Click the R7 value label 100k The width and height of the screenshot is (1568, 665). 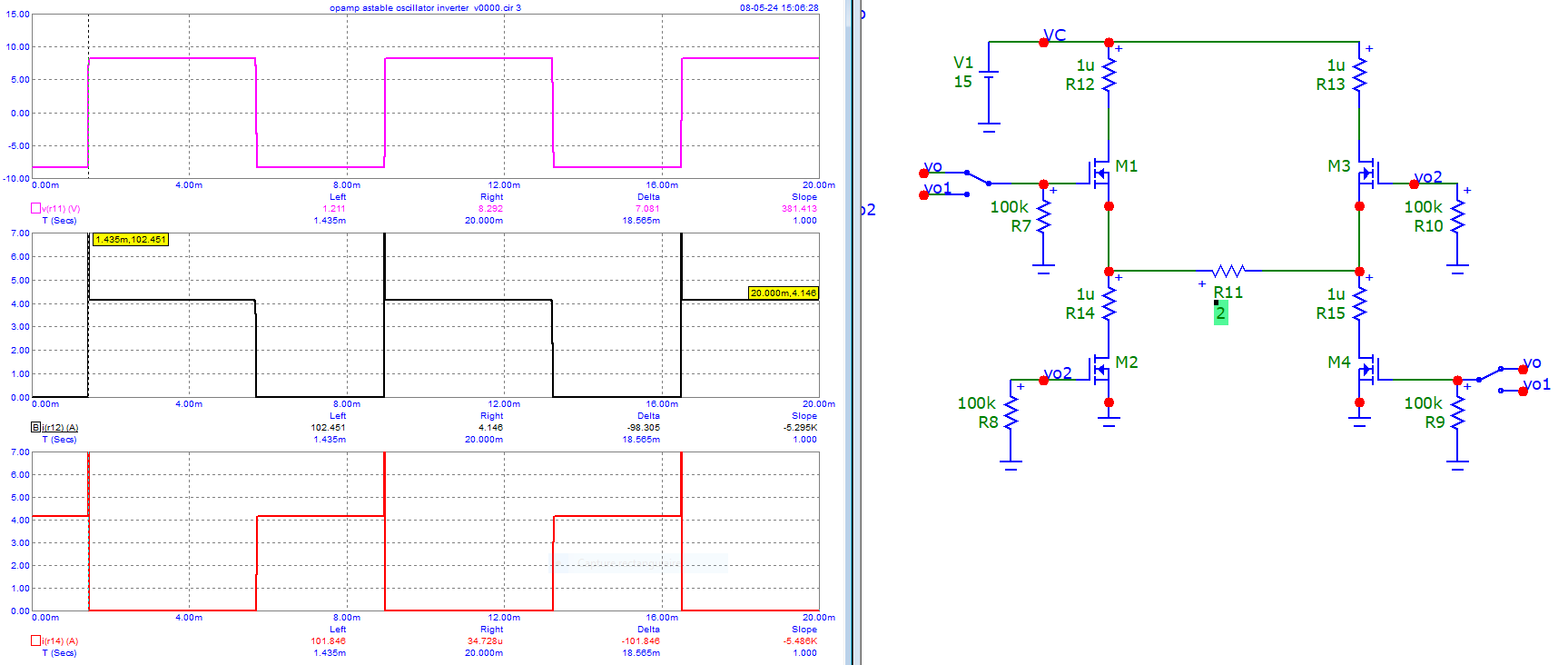[x=1009, y=207]
